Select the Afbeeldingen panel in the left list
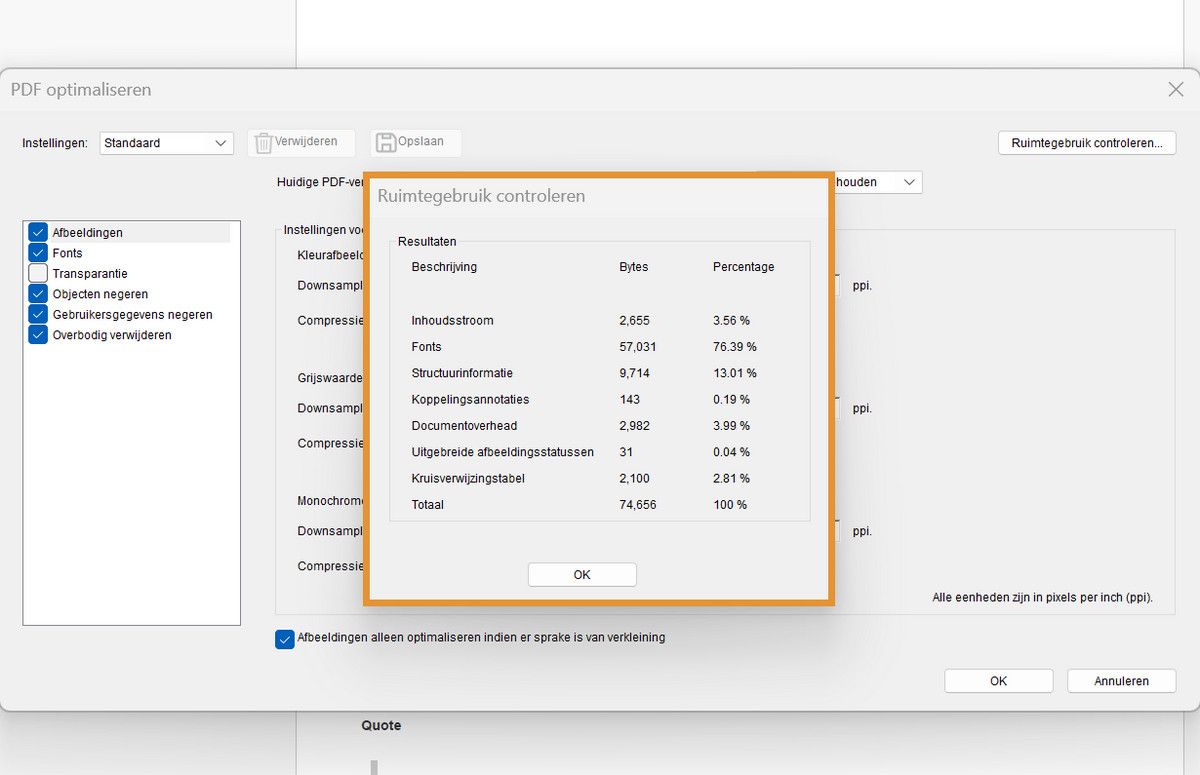 [x=88, y=231]
